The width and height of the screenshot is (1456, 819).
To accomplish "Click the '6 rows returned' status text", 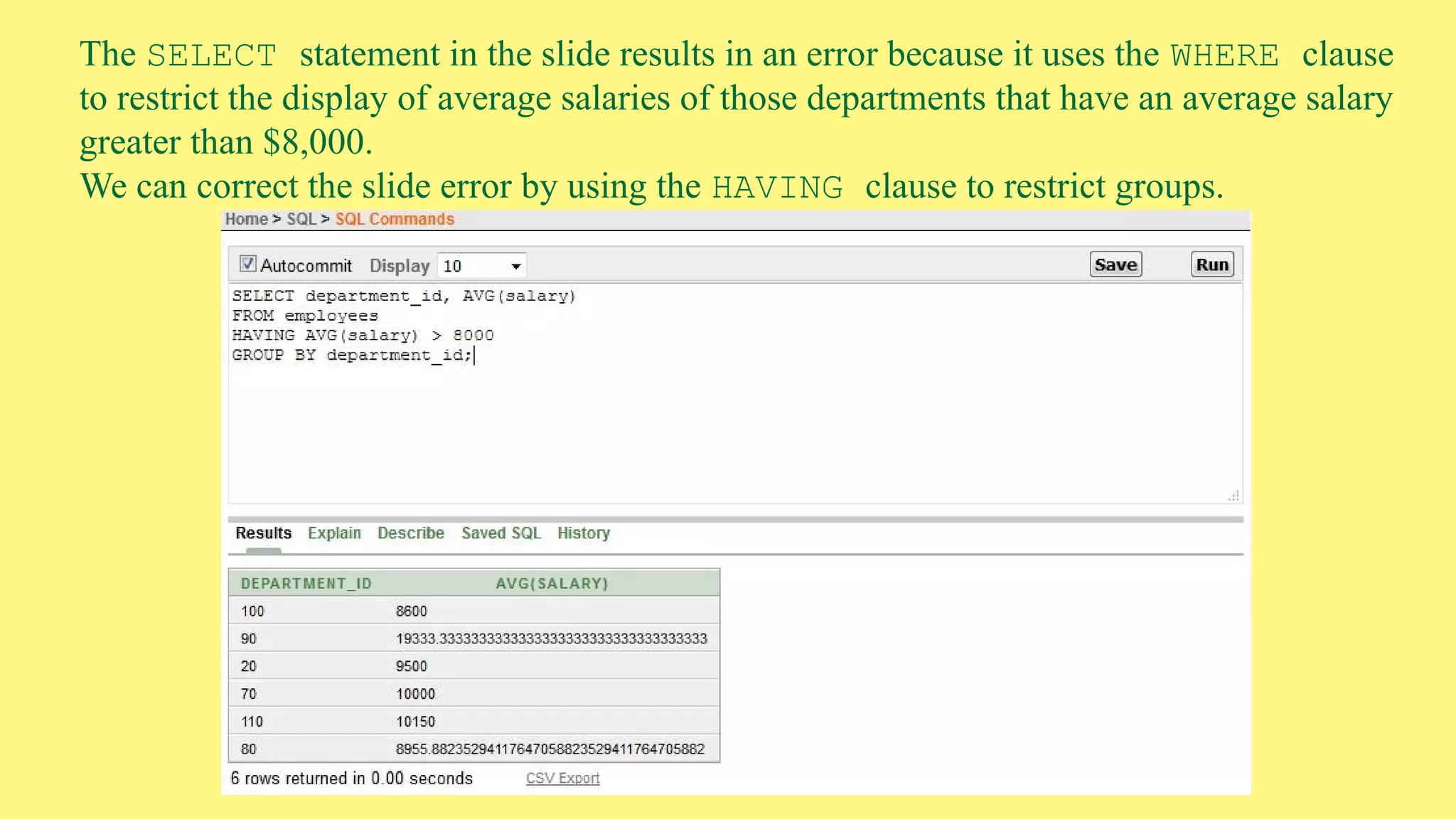I will pos(352,778).
